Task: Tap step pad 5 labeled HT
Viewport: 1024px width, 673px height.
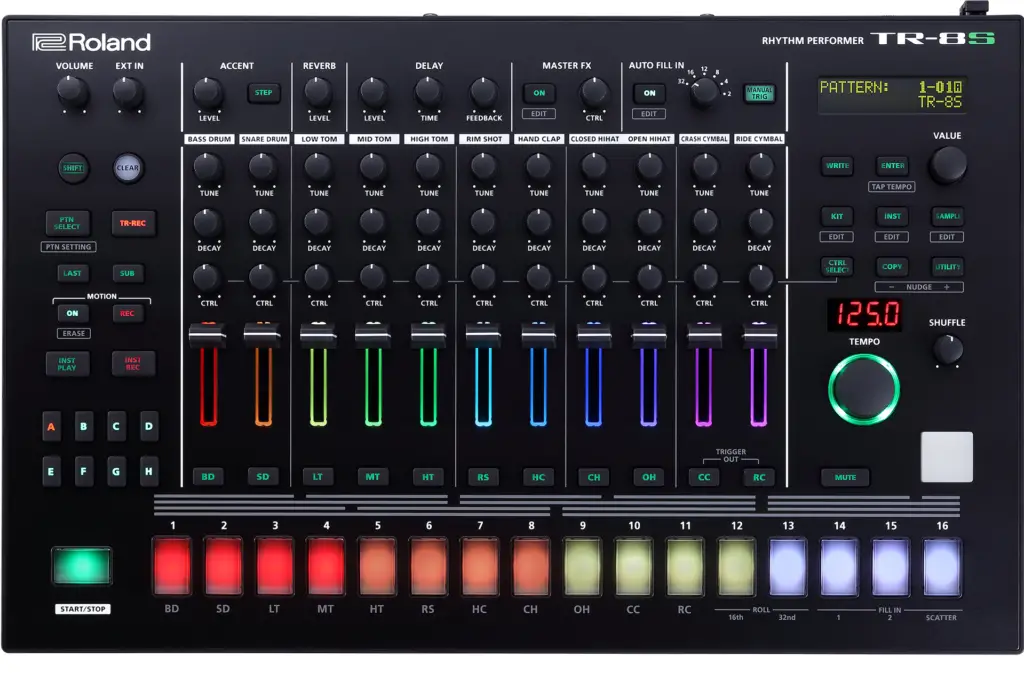Action: click(377, 566)
